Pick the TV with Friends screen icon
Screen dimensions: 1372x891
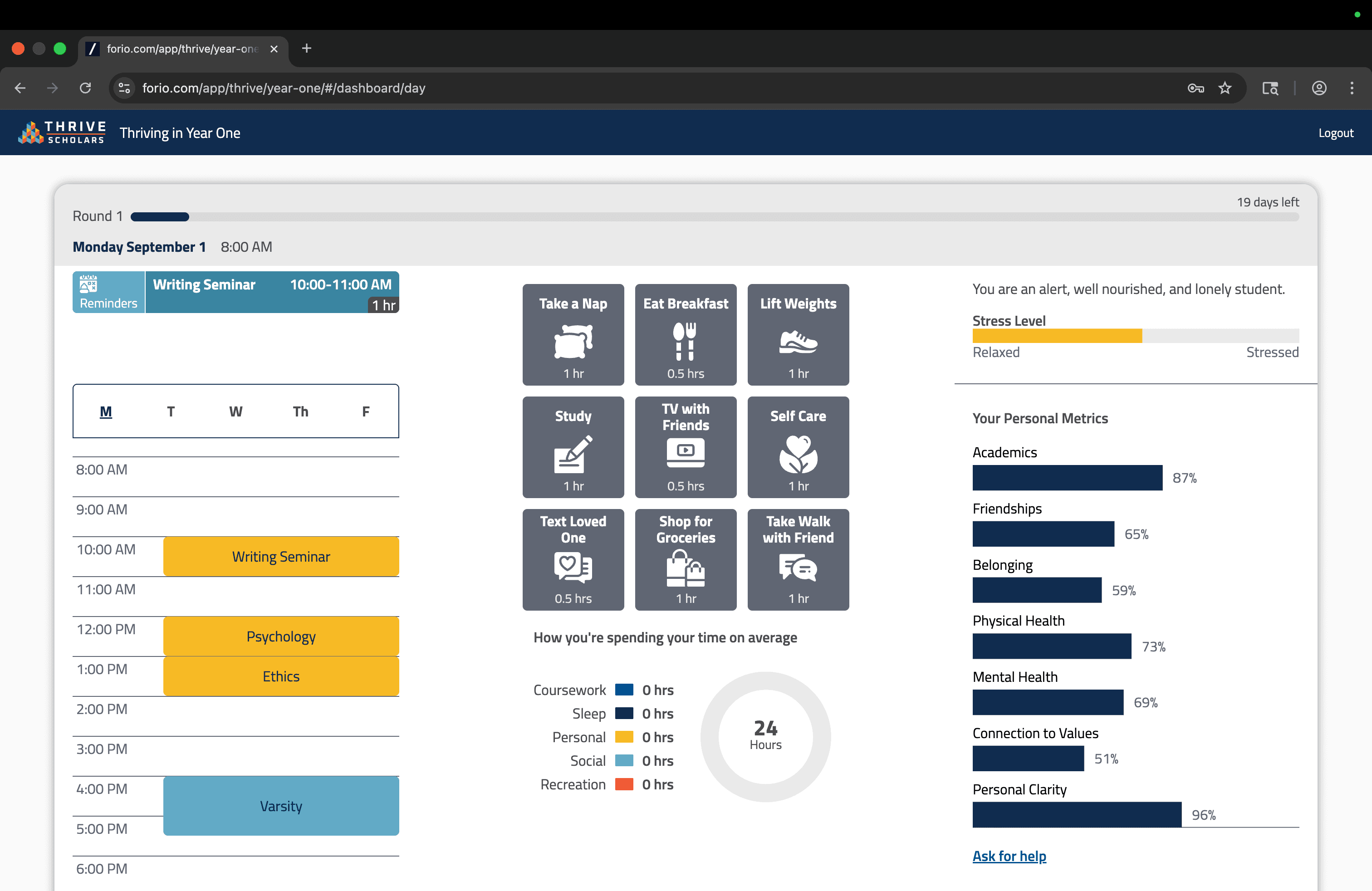685,452
